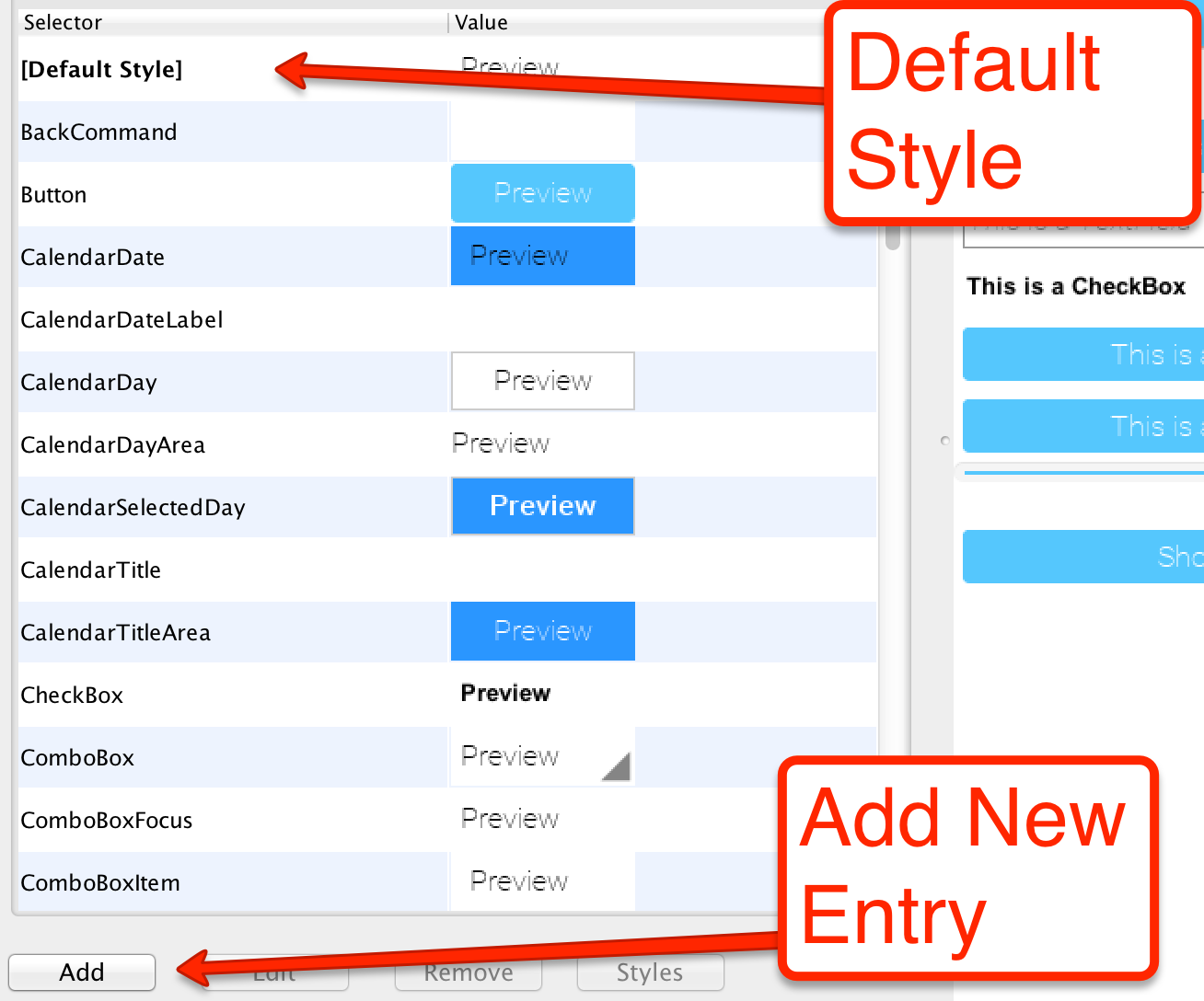
Task: Click the CalendarDate Preview button
Action: [542, 256]
